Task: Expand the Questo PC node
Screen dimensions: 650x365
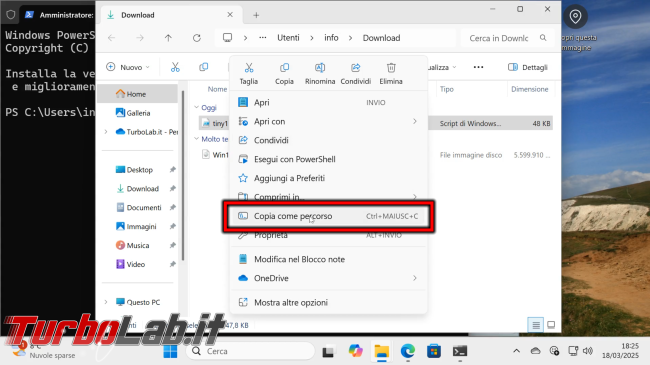Action: click(106, 302)
